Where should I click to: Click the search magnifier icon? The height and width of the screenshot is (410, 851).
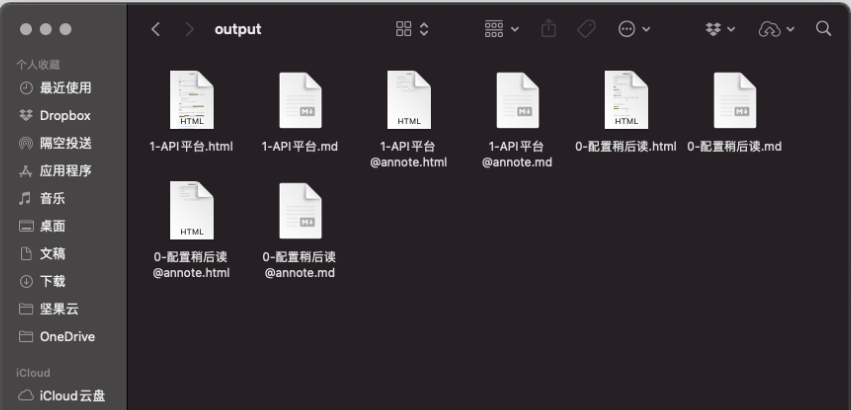click(823, 29)
